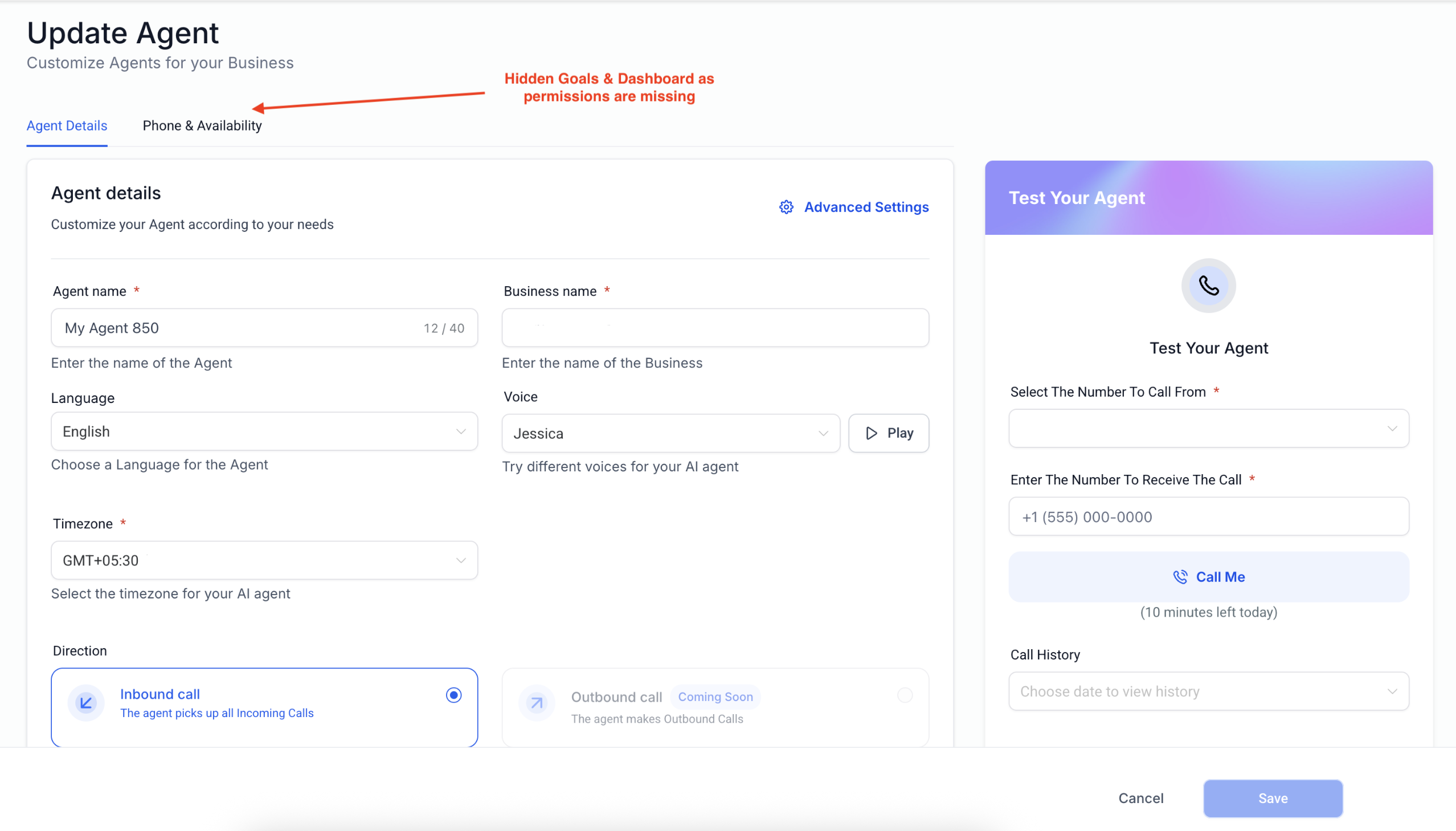
Task: Click the Cancel button
Action: point(1140,799)
